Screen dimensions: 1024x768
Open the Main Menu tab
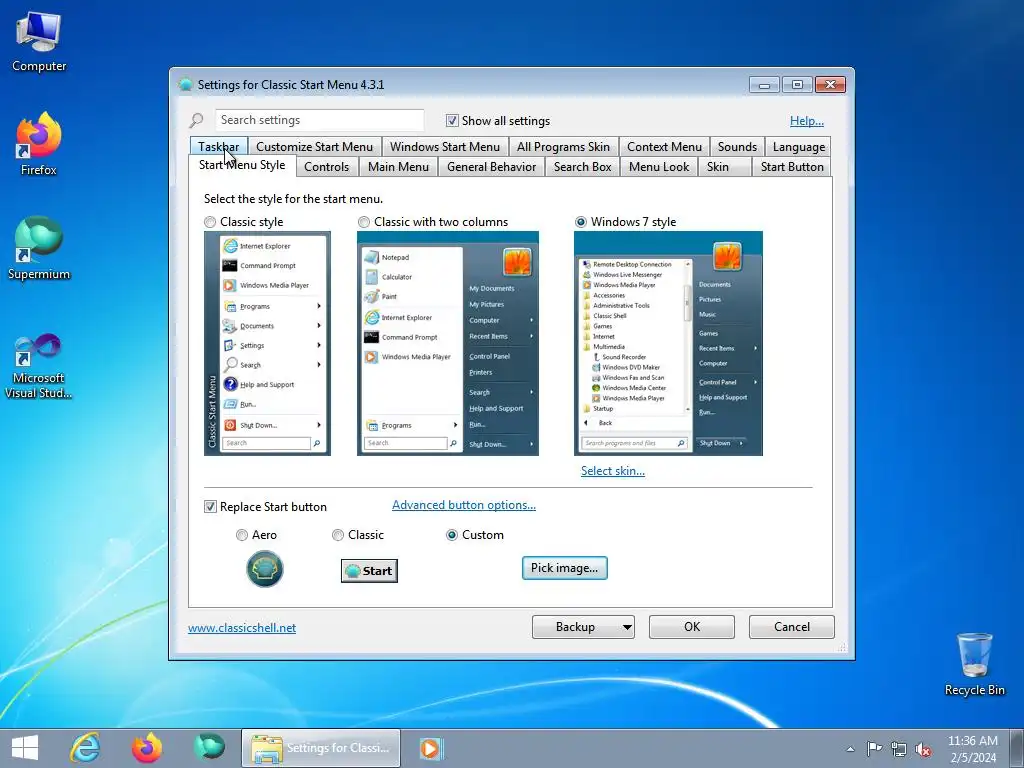point(398,167)
